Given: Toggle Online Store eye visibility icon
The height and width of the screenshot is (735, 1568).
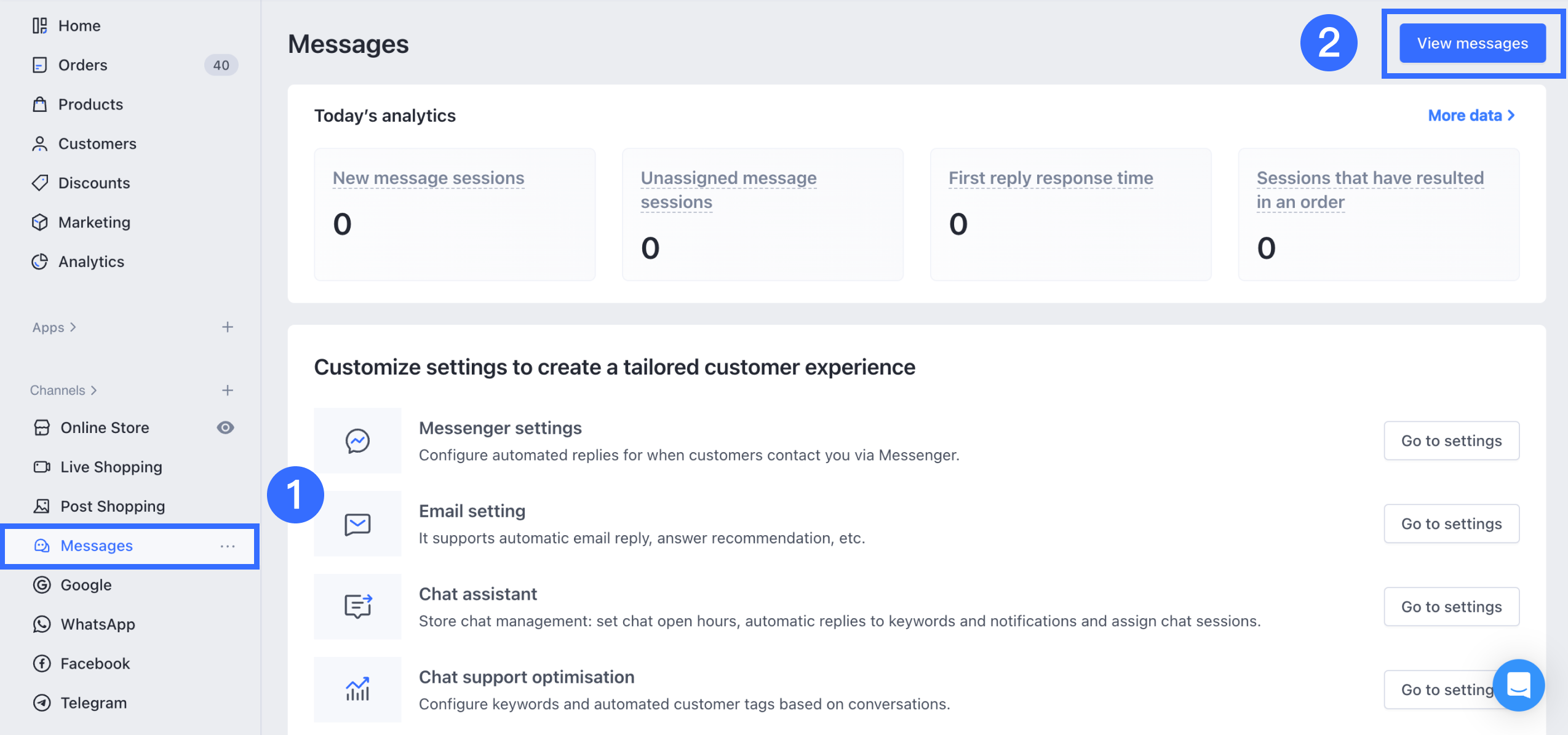Looking at the screenshot, I should (x=225, y=427).
